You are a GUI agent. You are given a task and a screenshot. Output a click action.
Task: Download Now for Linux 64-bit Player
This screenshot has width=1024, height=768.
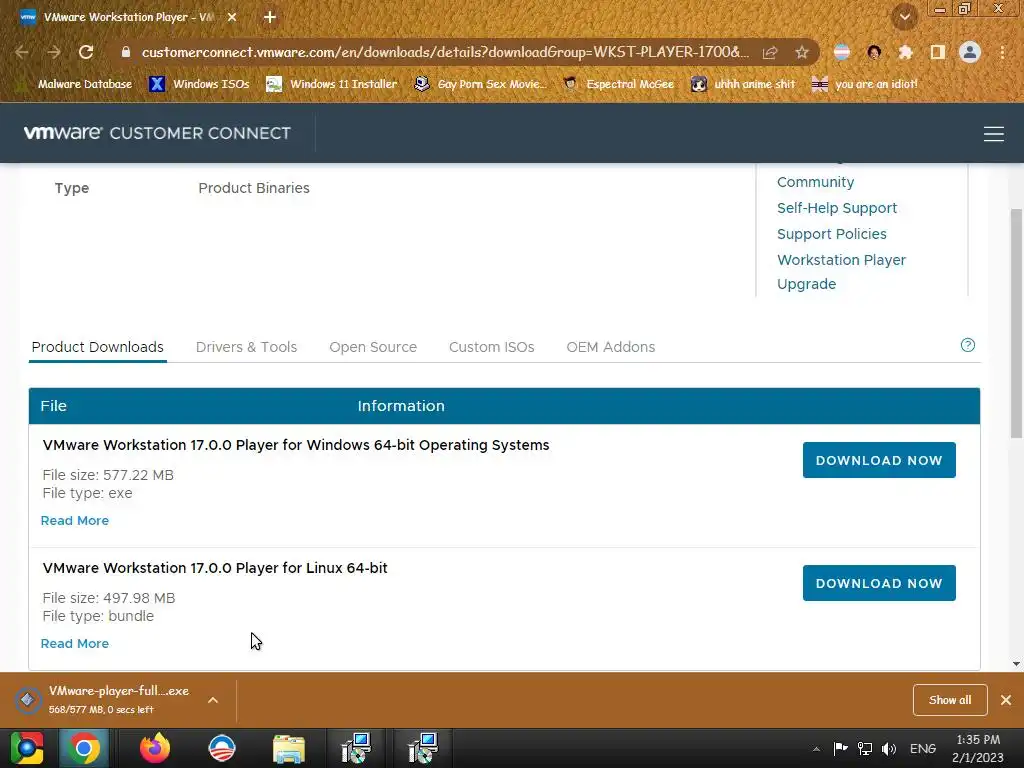pos(879,583)
